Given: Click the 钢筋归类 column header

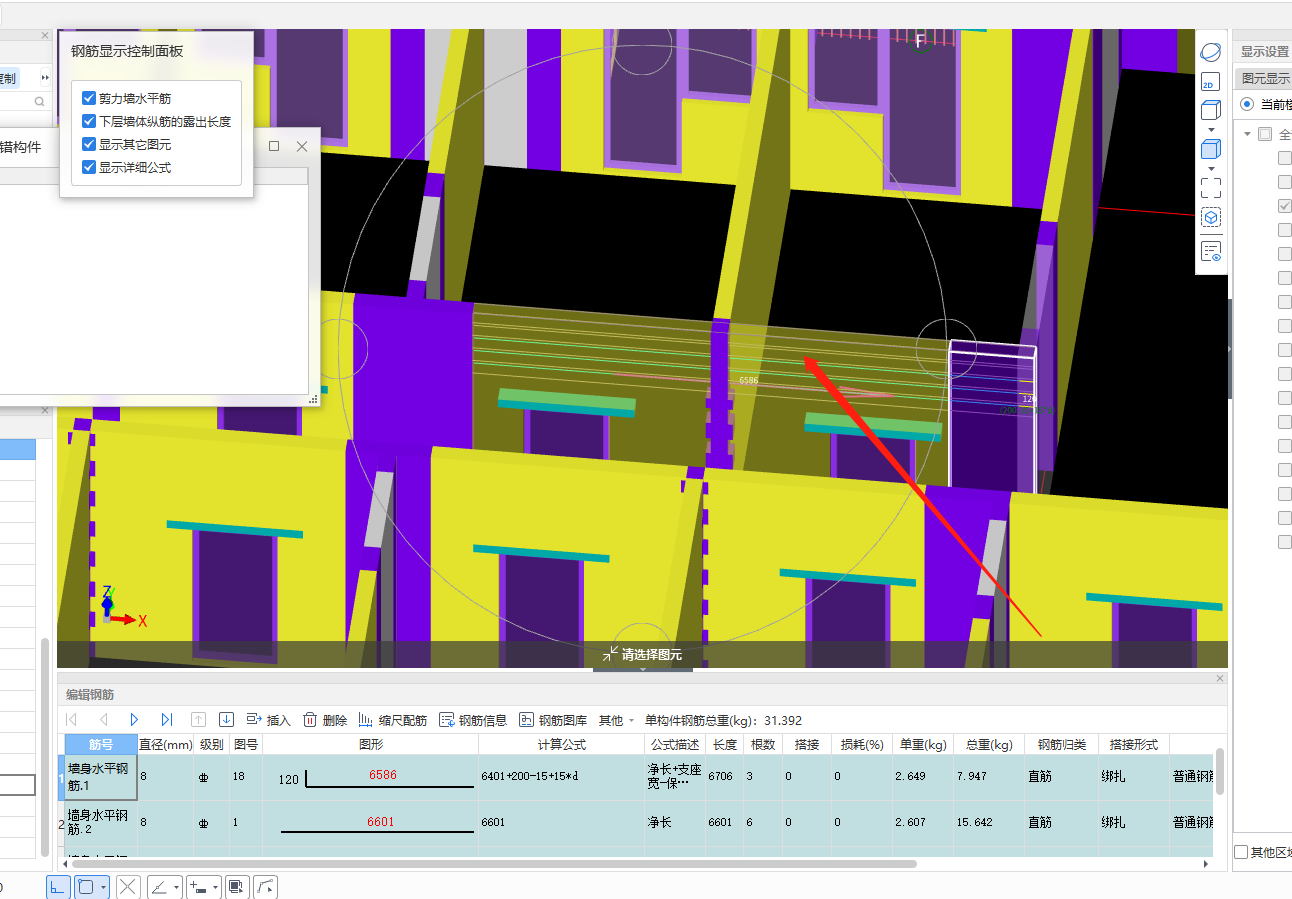Looking at the screenshot, I should coord(1061,744).
